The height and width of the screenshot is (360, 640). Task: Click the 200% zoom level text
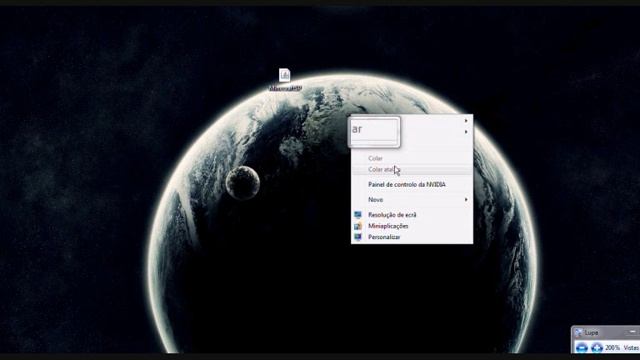pos(612,348)
